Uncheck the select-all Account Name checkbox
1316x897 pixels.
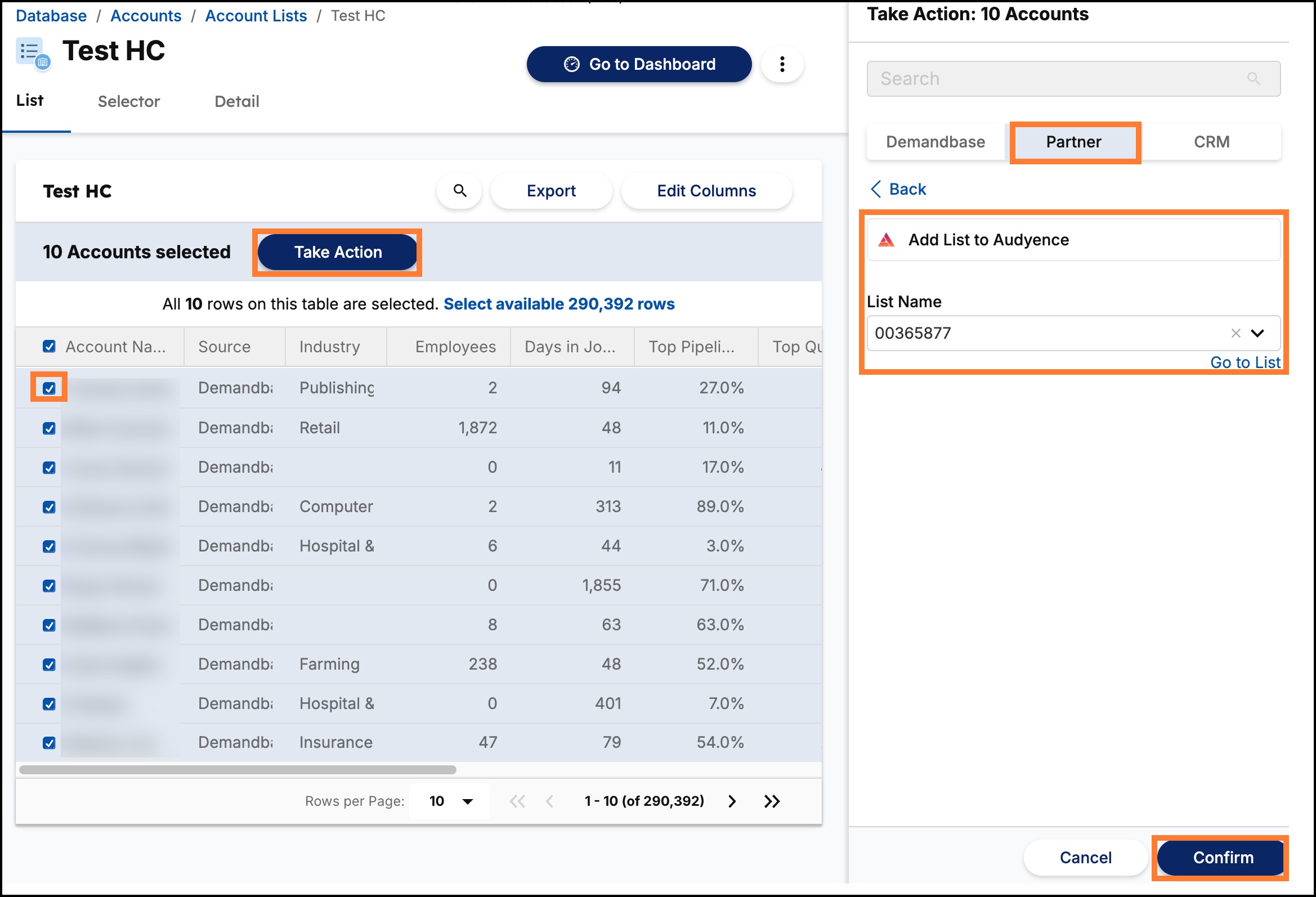[50, 347]
